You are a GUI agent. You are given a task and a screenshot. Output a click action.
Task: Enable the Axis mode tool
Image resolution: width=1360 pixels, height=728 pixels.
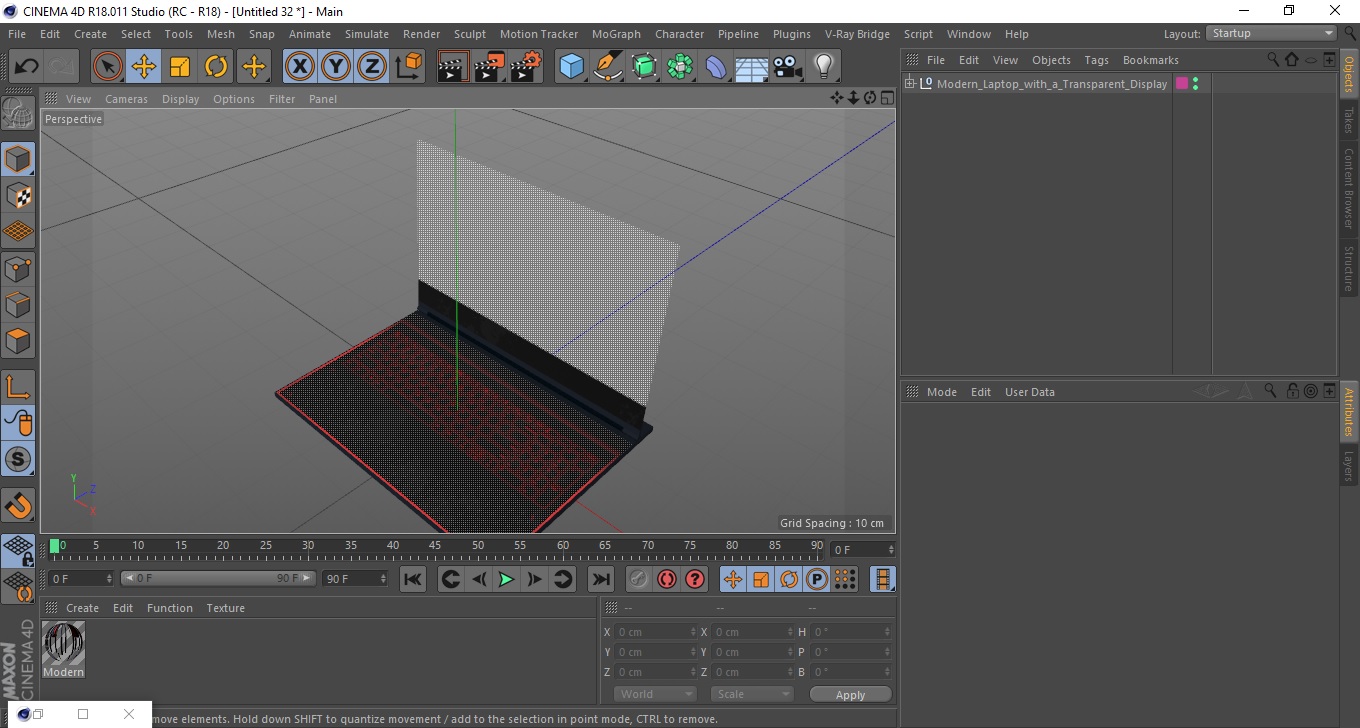[18, 387]
